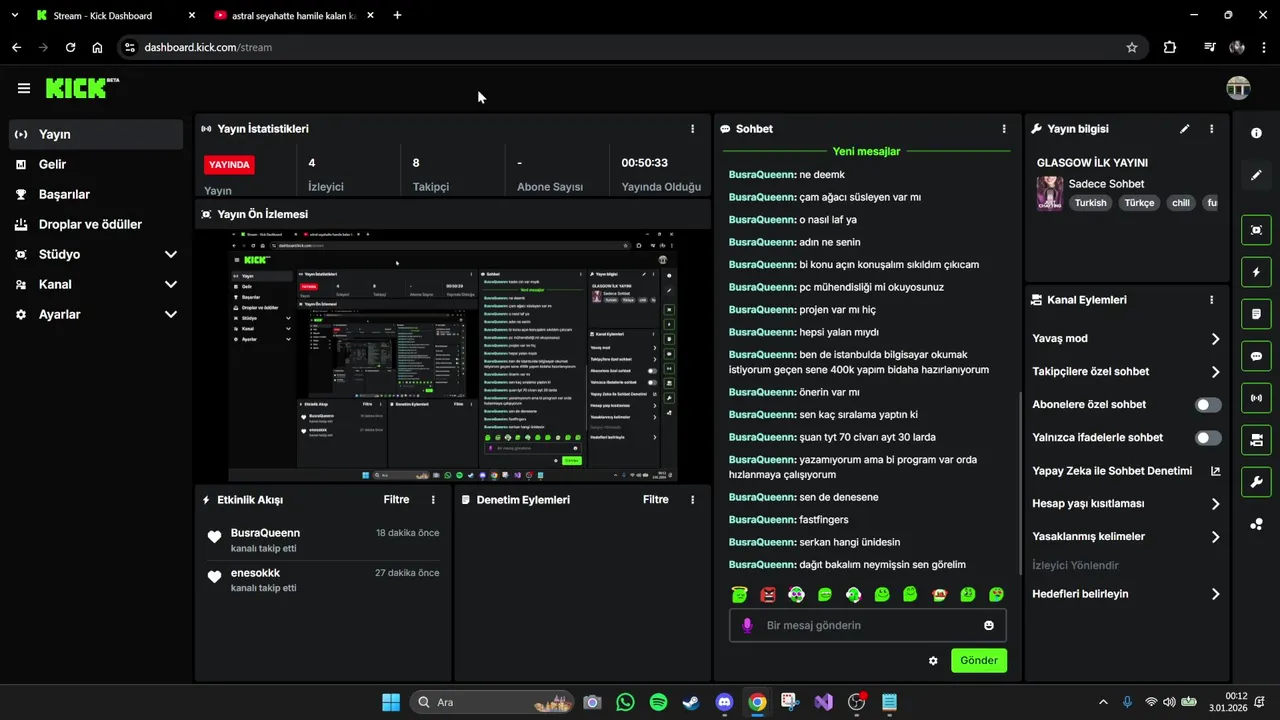
Task: Open the profile avatar menu in the dashboard
Action: [1238, 88]
